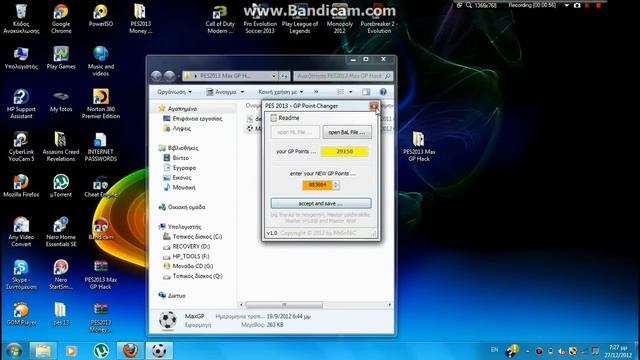Click the disabled open ML File button
Image resolution: width=640 pixels, height=360 pixels.
[x=296, y=132]
